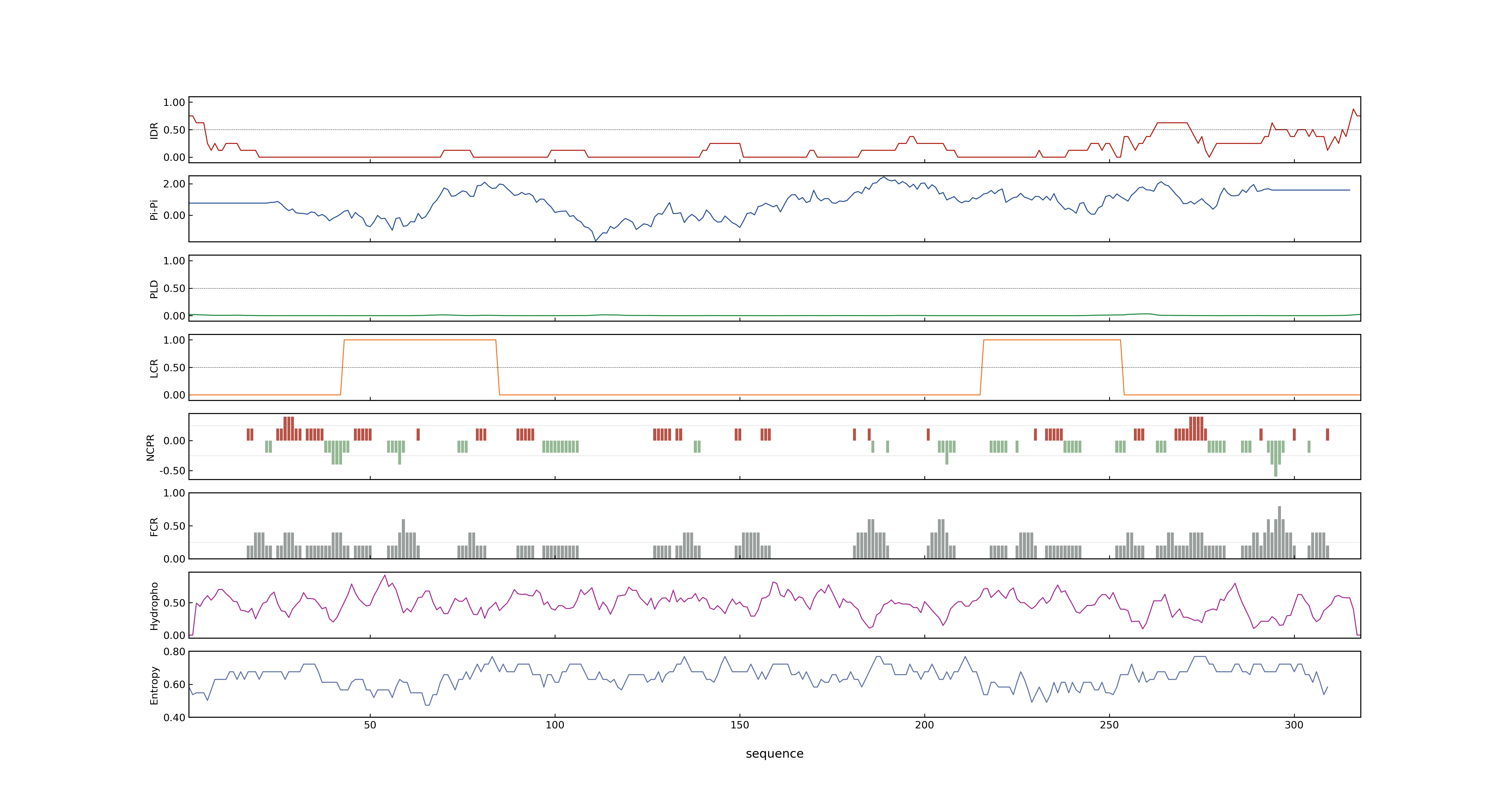This screenshot has height=806, width=1512.
Task: Click the -0.50 tick of the NCPR panel
Action: coord(172,470)
